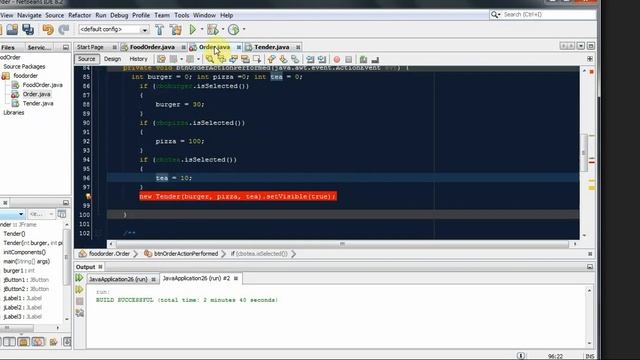Click the Shift Line Left icon in editor toolbar
Image resolution: width=640 pixels, height=360 pixels.
click(310, 59)
